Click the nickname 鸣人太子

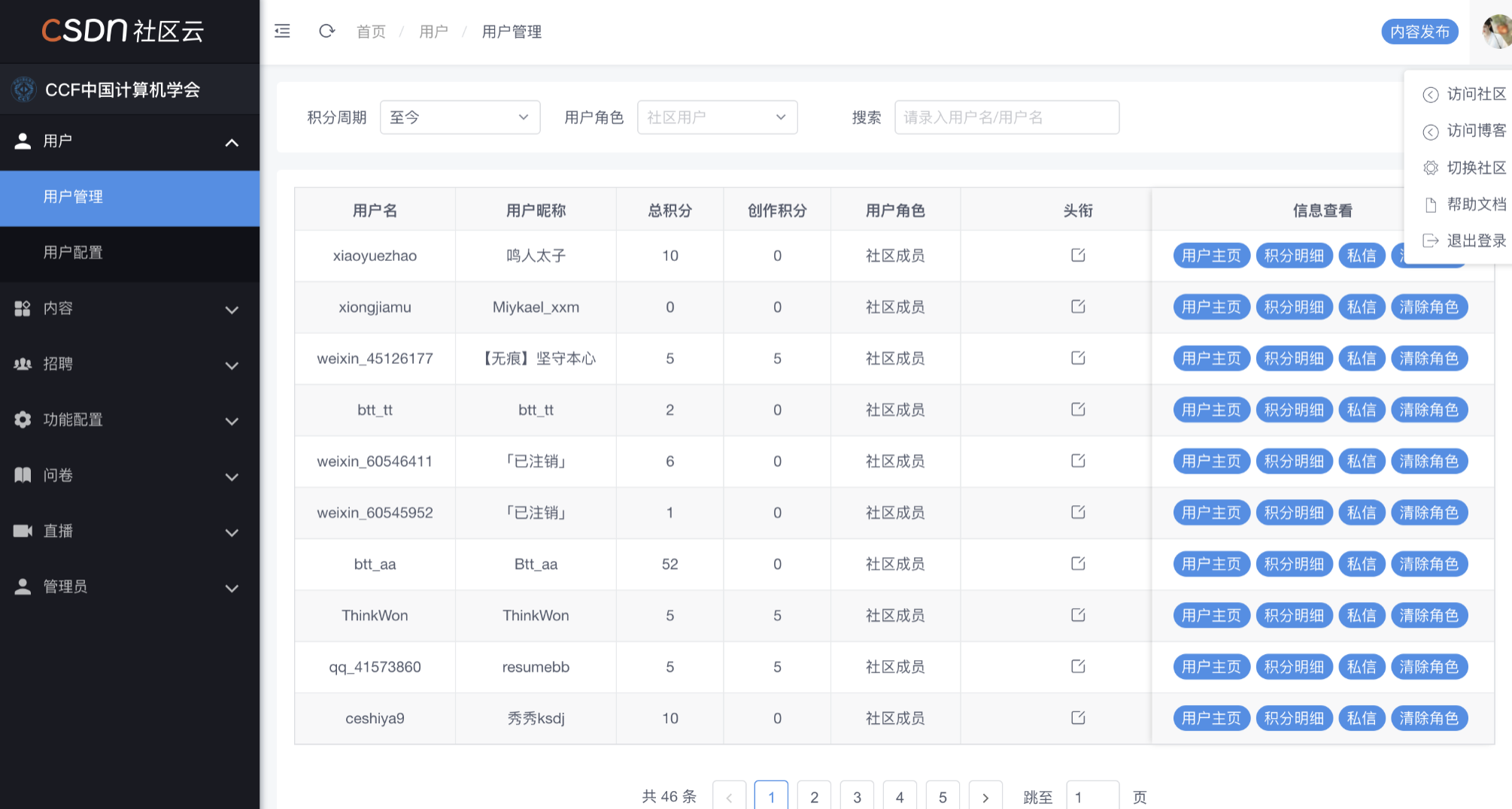pyautogui.click(x=536, y=256)
